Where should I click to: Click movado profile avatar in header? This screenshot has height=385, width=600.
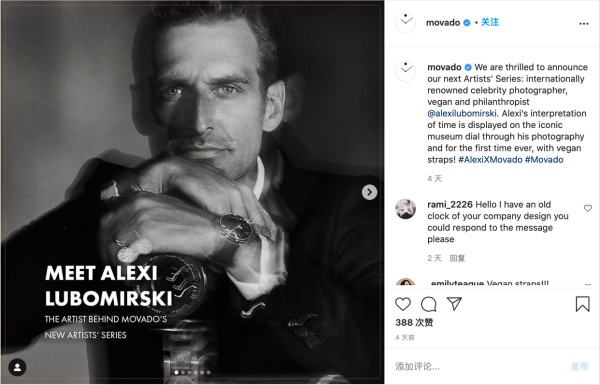(405, 23)
